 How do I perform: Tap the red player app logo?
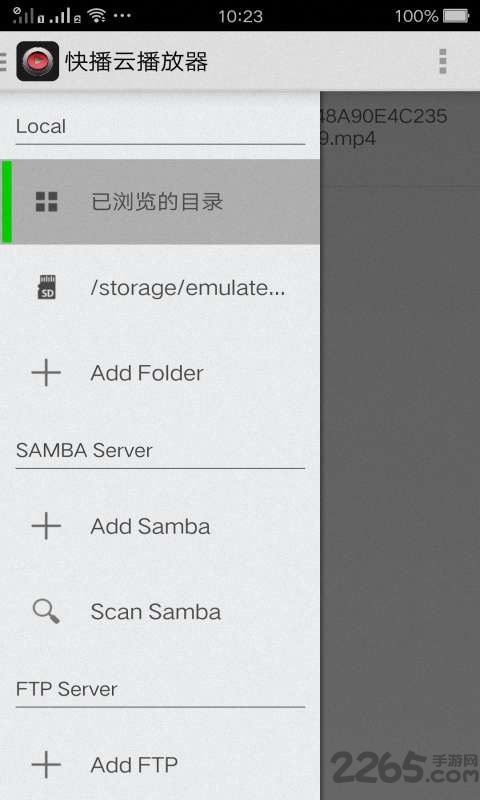point(38,61)
